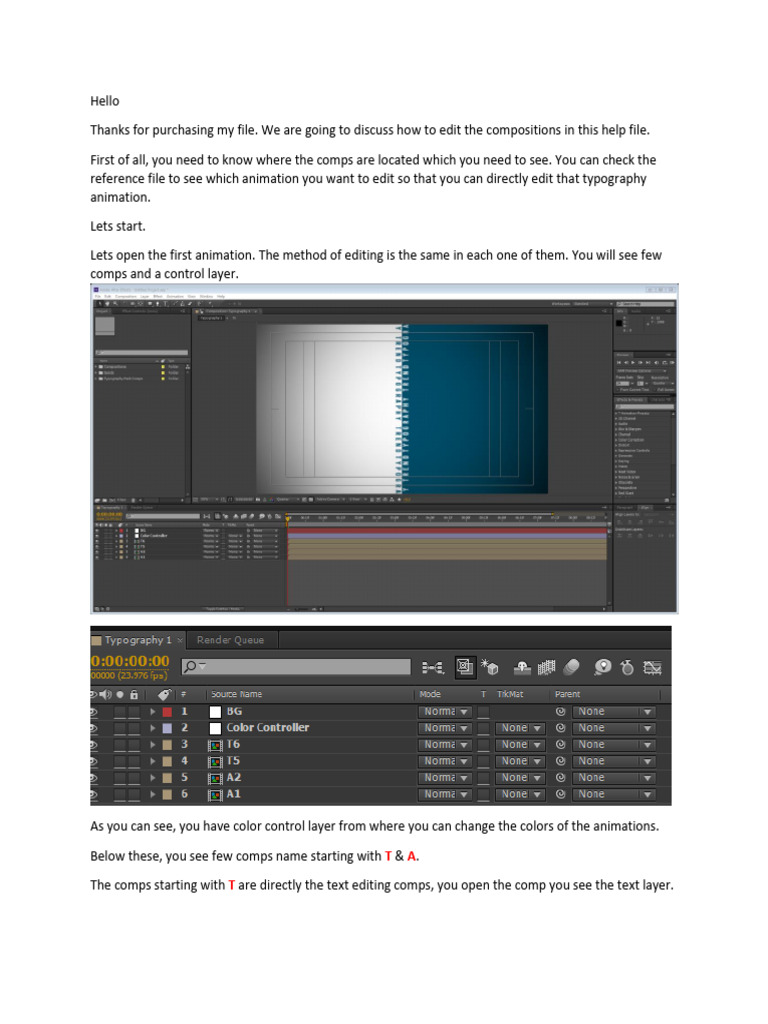Click the Video eye column header icon
This screenshot has height=1024, width=768.
point(94,694)
